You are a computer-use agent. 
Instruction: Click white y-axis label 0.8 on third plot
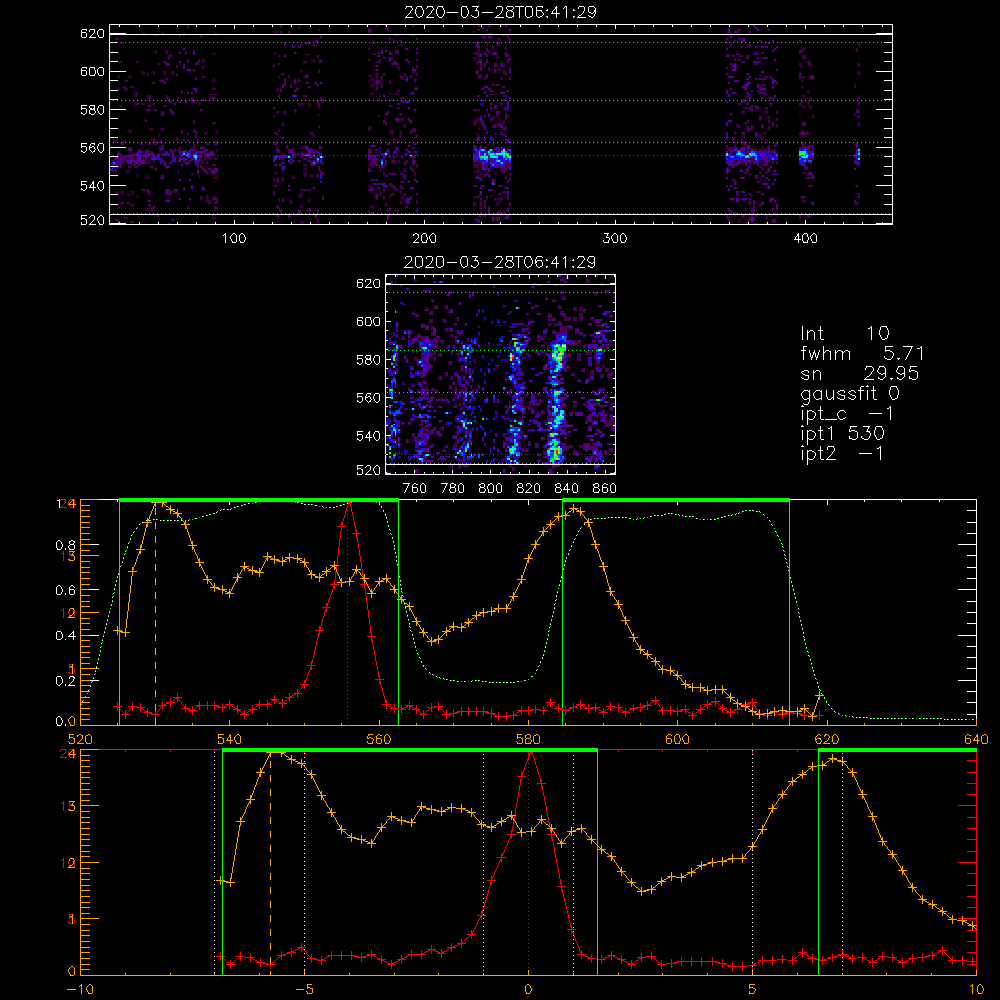click(66, 545)
